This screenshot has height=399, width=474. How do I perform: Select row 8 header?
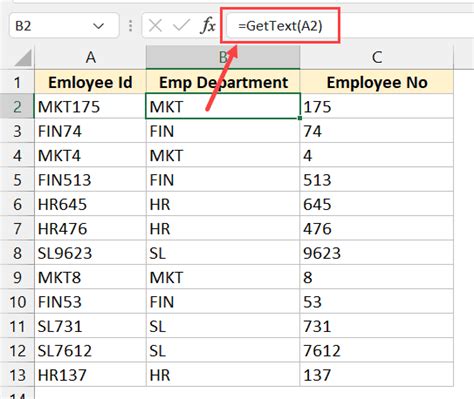click(x=17, y=253)
